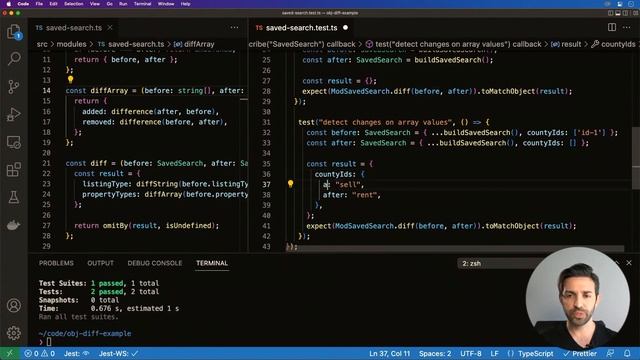640x360 pixels.
Task: Go to line via 'Ln 37, Col 11'
Action: [389, 353]
